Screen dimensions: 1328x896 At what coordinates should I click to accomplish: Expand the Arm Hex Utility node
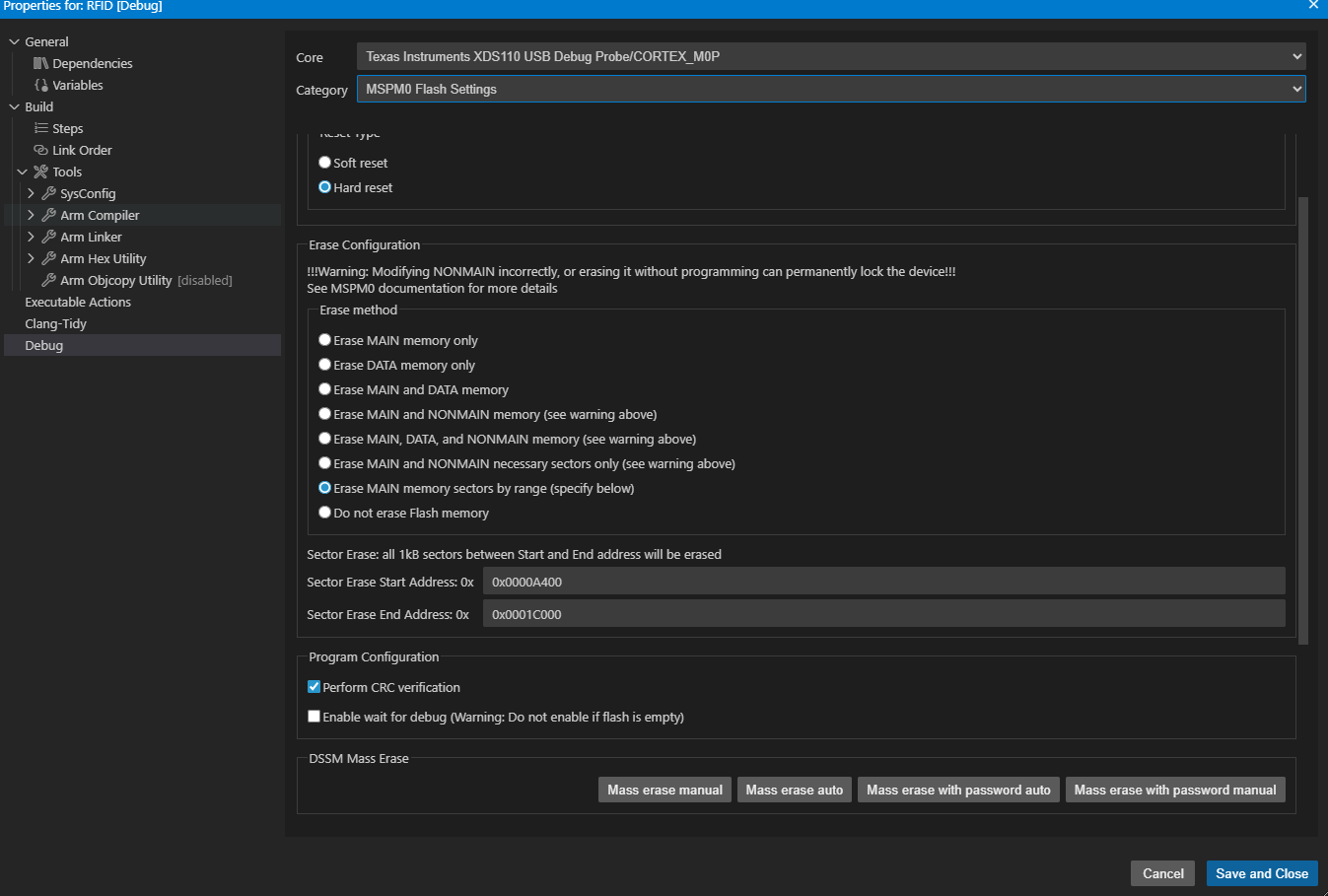[31, 258]
